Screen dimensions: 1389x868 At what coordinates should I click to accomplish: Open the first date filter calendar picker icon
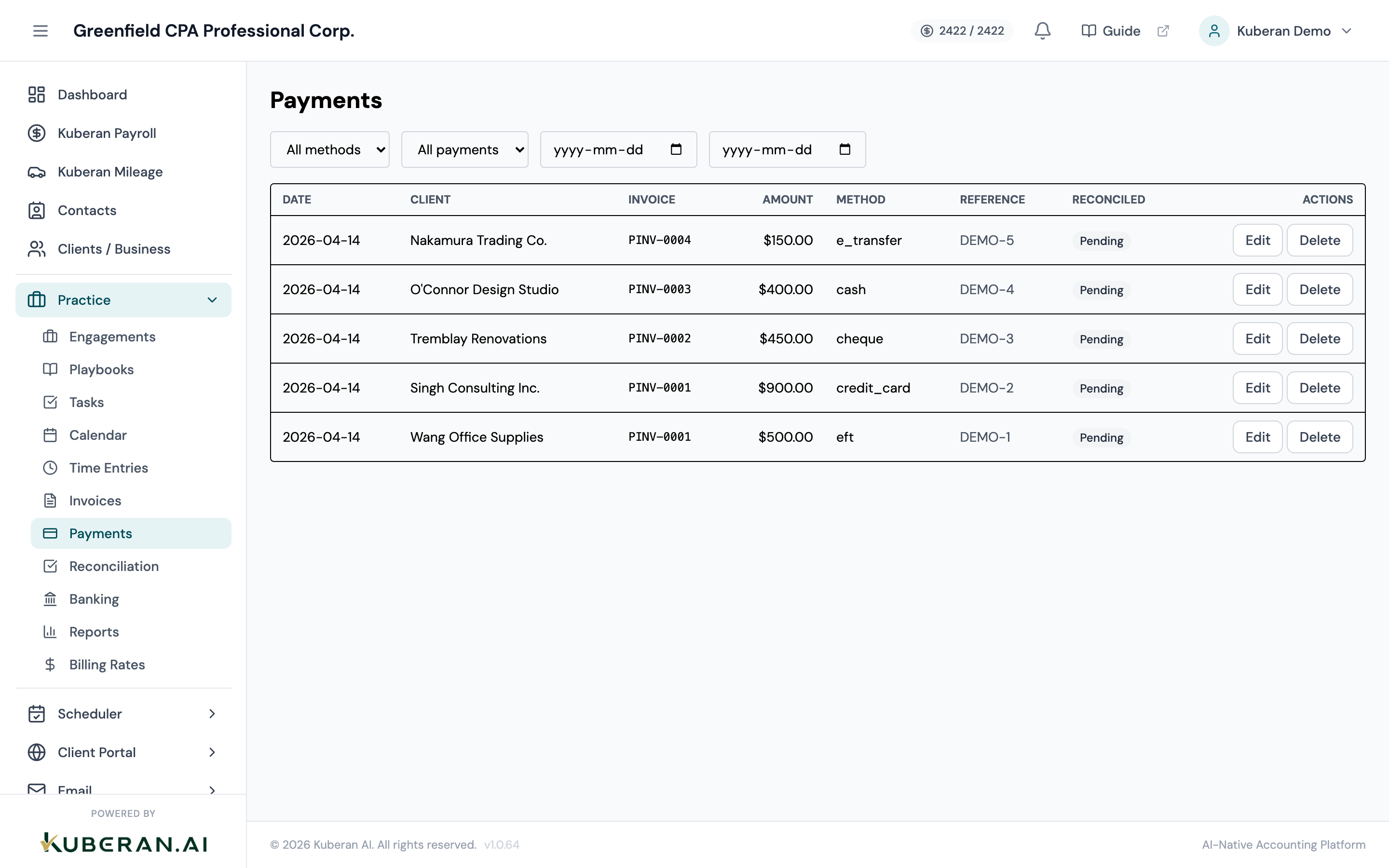(676, 149)
